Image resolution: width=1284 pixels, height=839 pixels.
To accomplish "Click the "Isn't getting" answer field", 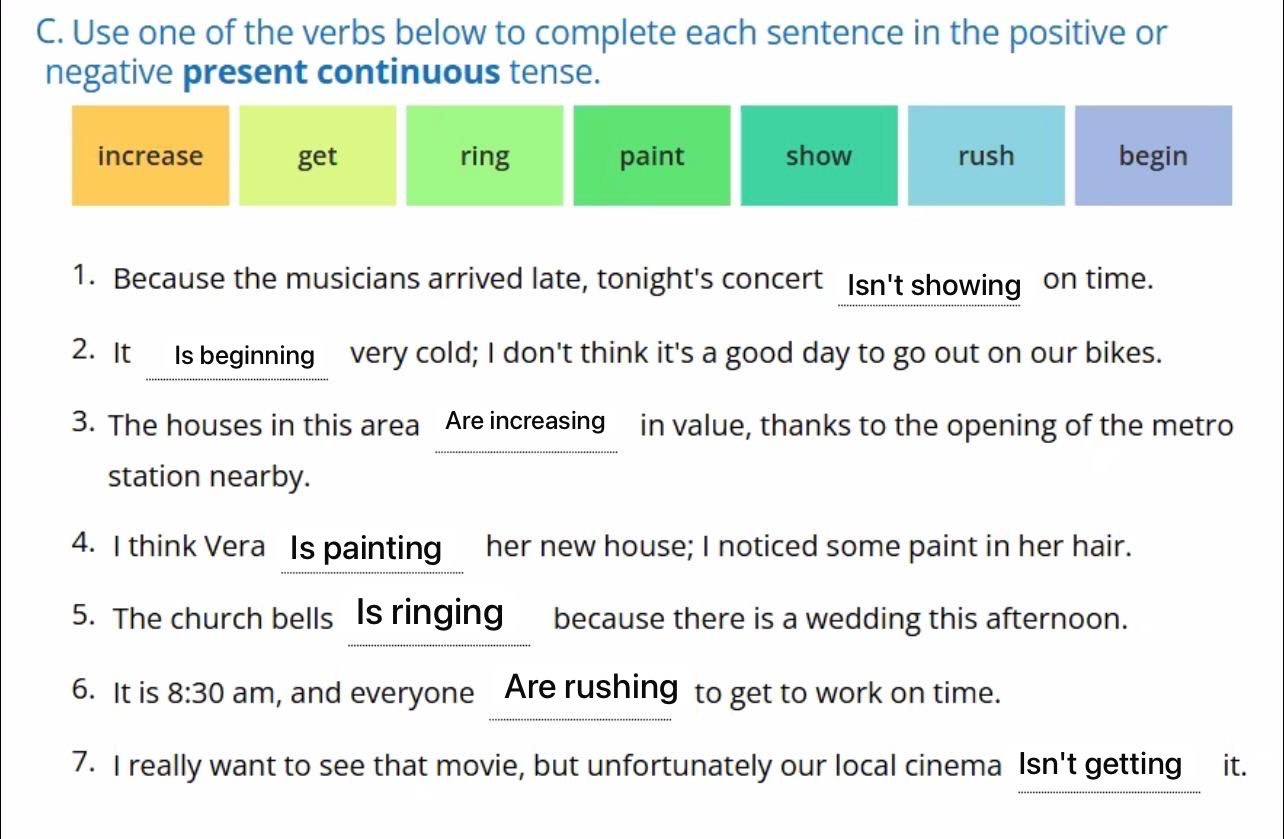I will (1100, 765).
